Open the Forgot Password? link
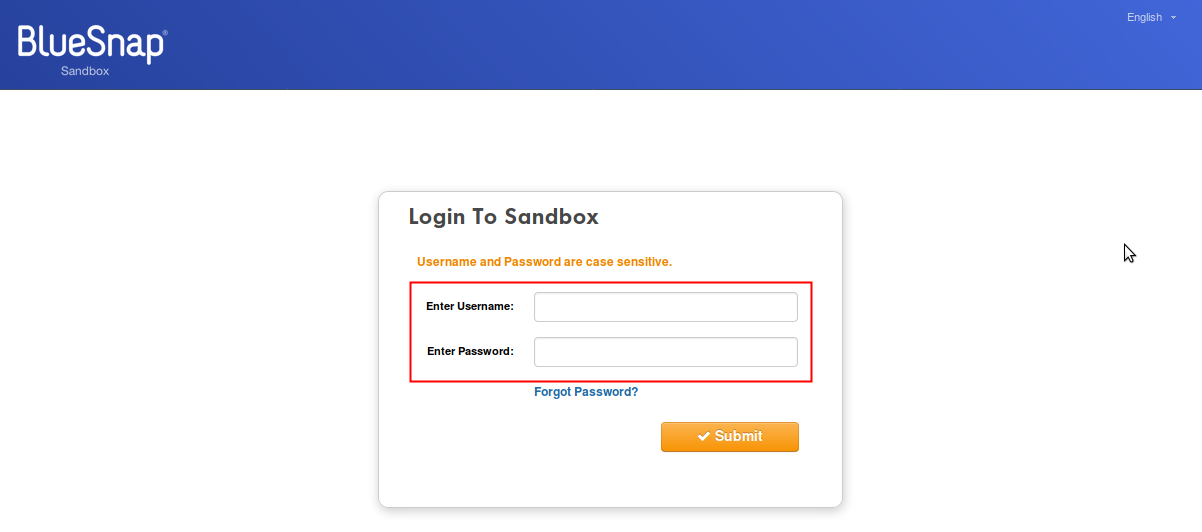This screenshot has height=532, width=1202. [586, 392]
